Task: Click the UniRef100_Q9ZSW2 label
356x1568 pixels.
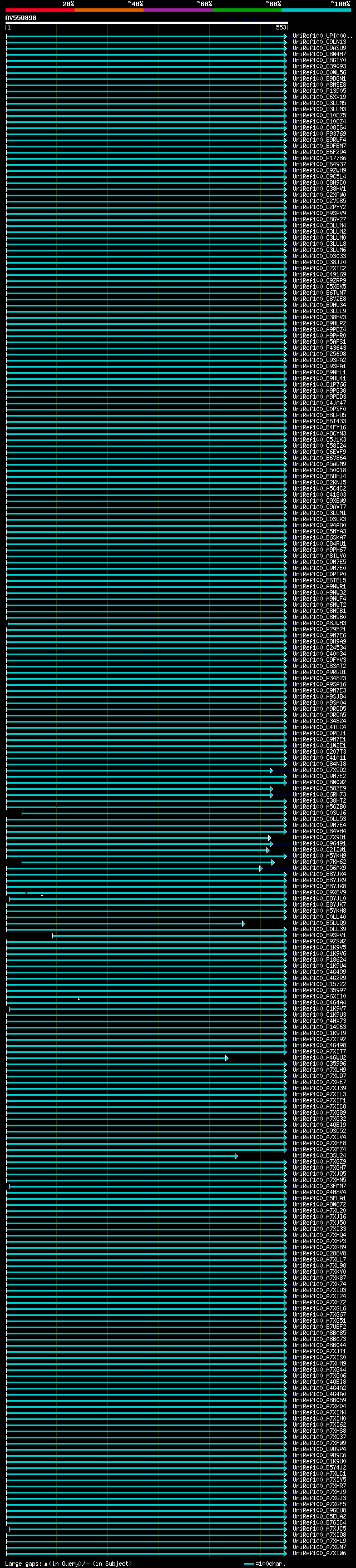Action: point(319,942)
